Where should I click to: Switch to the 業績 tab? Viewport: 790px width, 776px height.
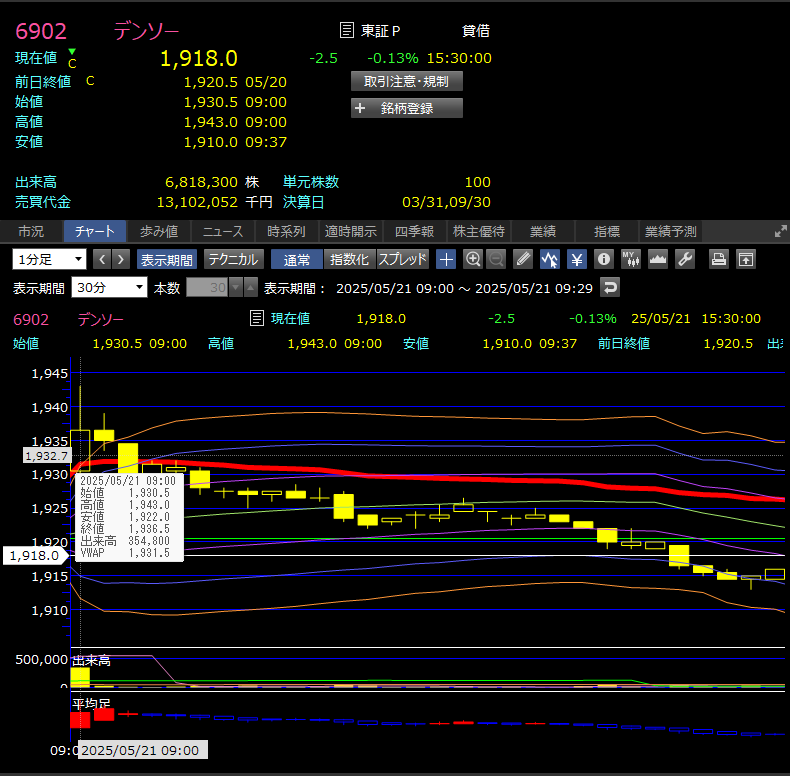pos(543,231)
